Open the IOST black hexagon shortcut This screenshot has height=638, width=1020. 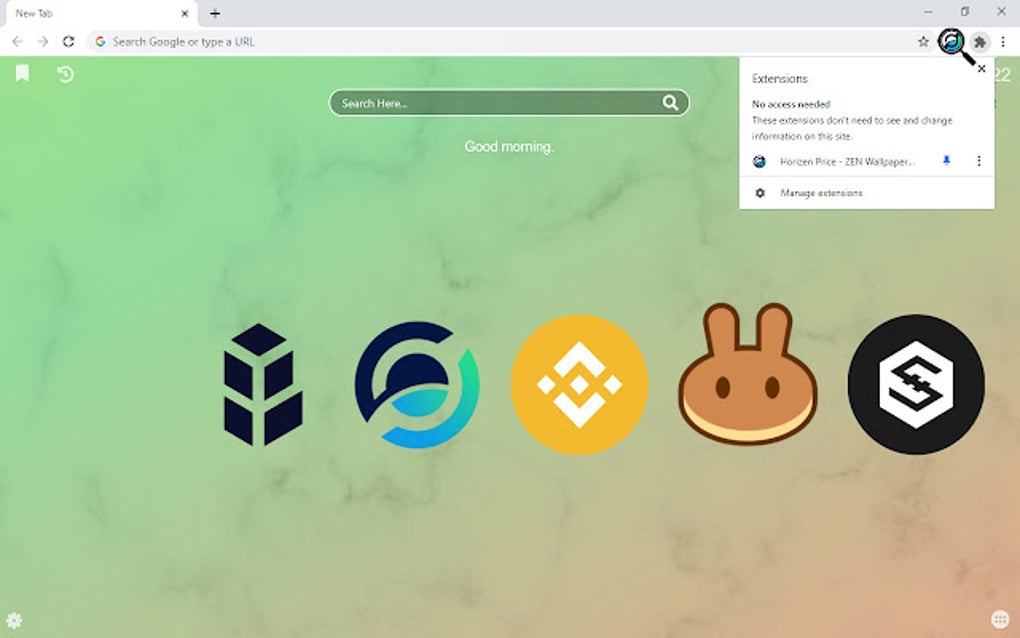[x=916, y=384]
